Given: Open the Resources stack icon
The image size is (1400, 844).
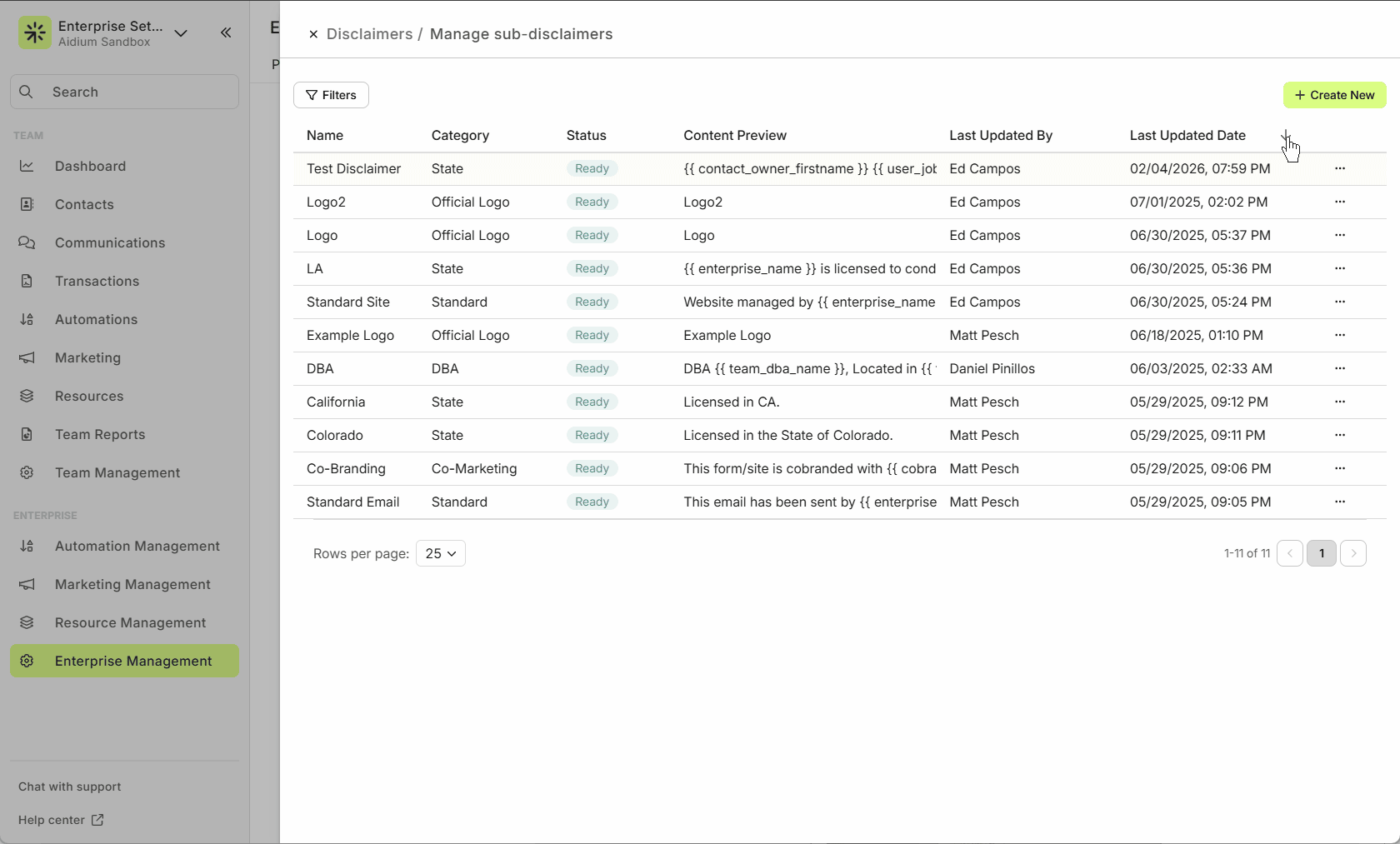Looking at the screenshot, I should point(27,396).
